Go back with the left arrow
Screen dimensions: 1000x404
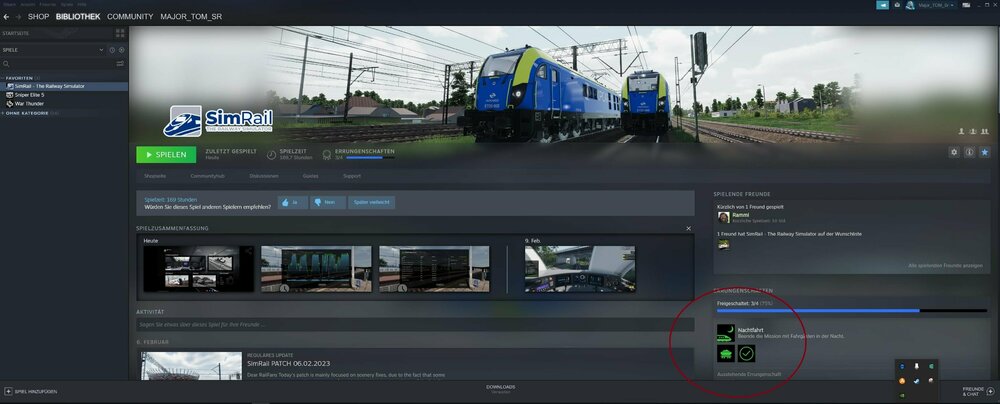point(6,17)
